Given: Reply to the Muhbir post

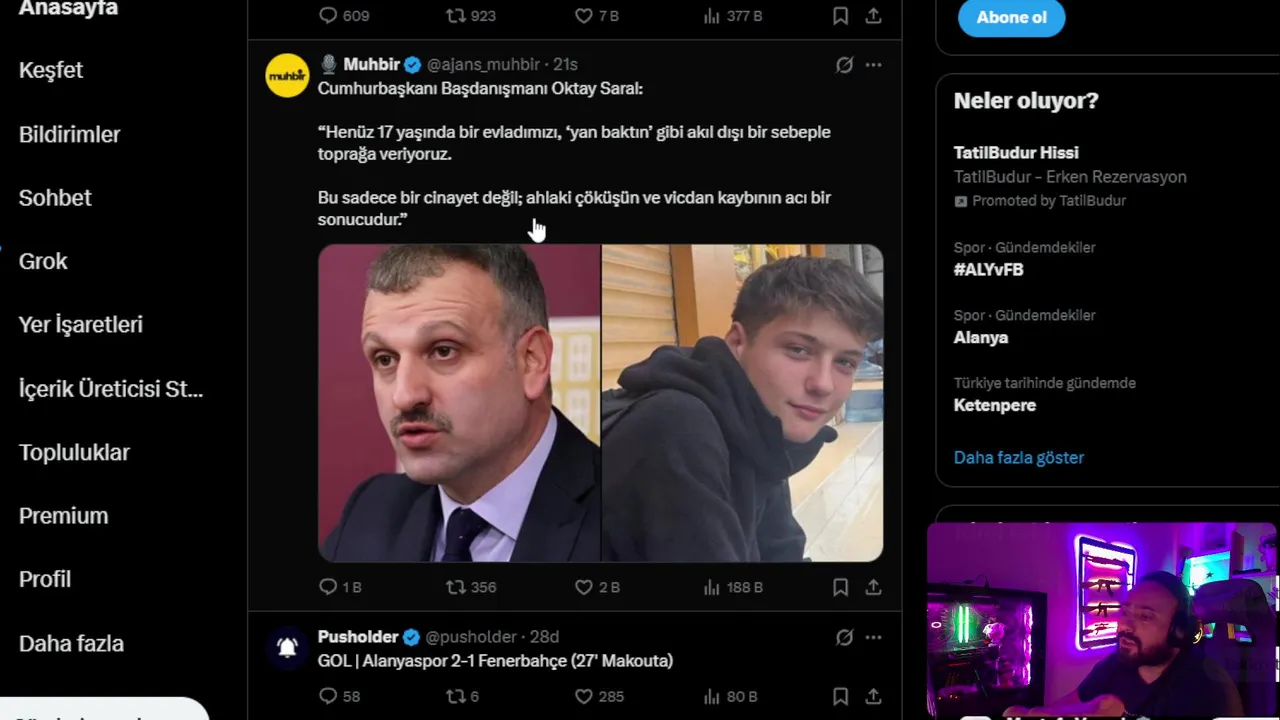Looking at the screenshot, I should click(328, 587).
